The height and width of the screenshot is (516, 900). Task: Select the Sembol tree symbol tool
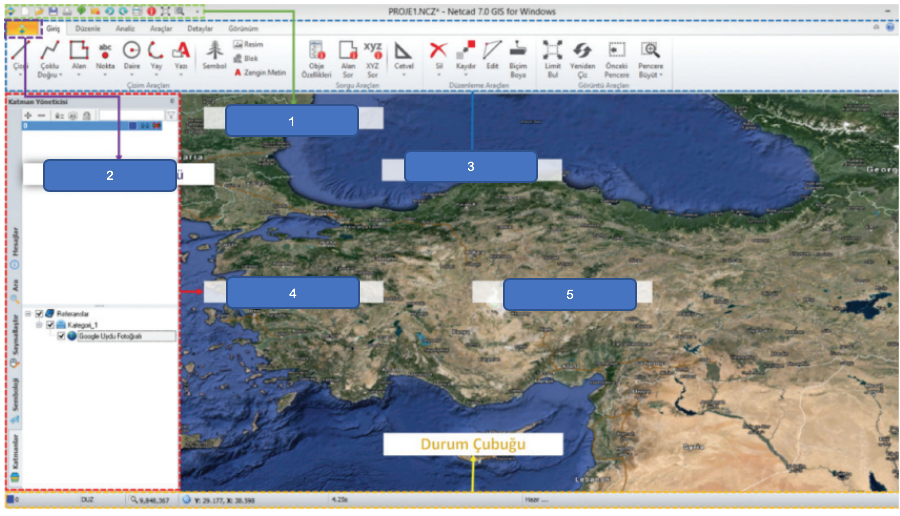[x=213, y=56]
